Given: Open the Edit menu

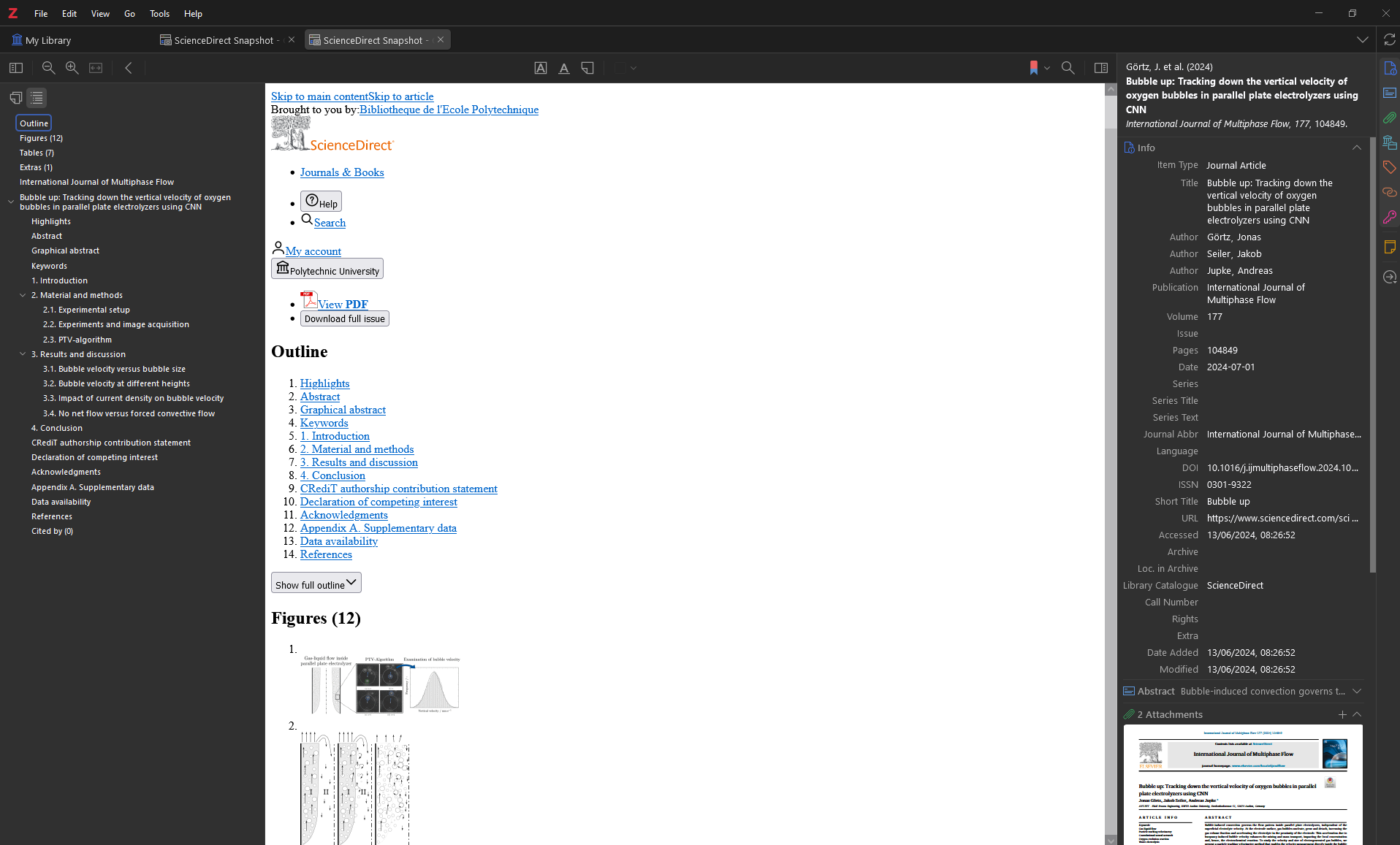Looking at the screenshot, I should click(x=69, y=13).
